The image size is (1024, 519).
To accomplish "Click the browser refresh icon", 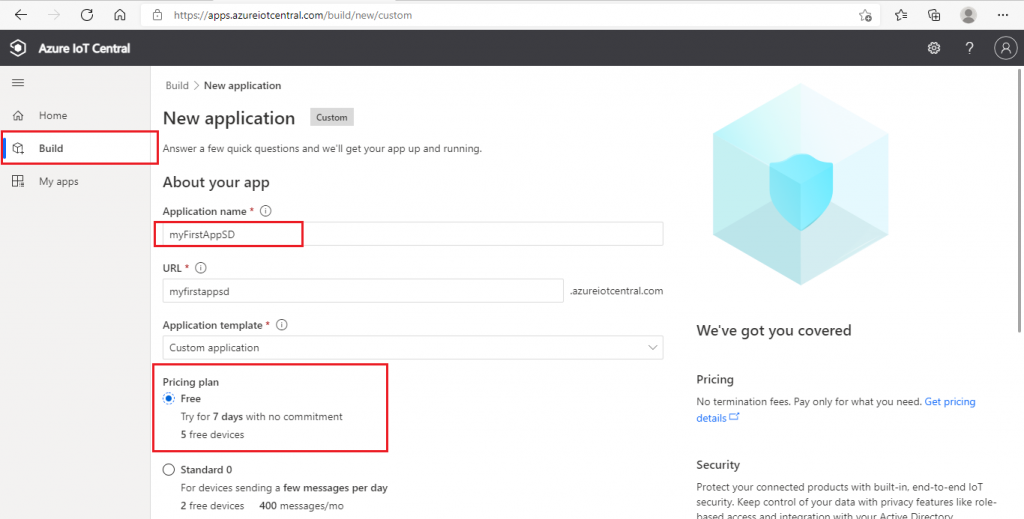I will [87, 15].
